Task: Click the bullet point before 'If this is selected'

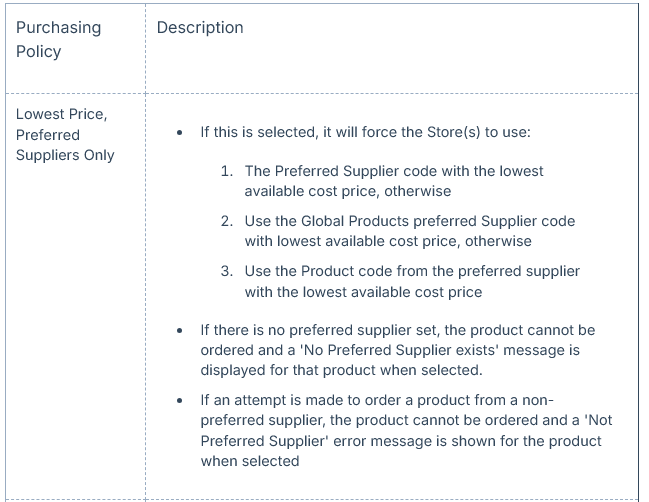Action: pos(179,133)
